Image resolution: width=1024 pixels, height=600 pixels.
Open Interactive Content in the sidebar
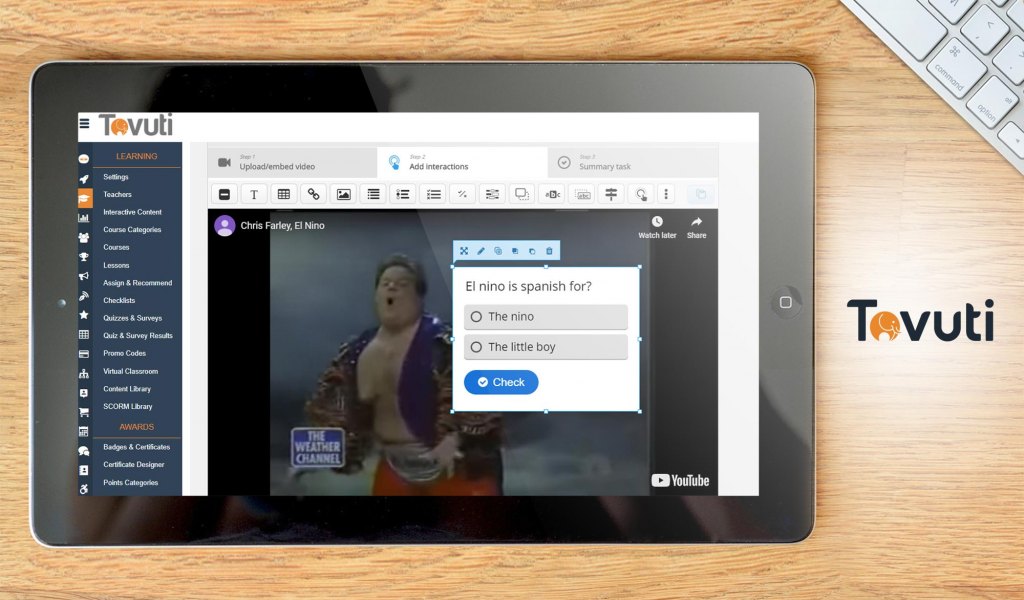click(132, 212)
